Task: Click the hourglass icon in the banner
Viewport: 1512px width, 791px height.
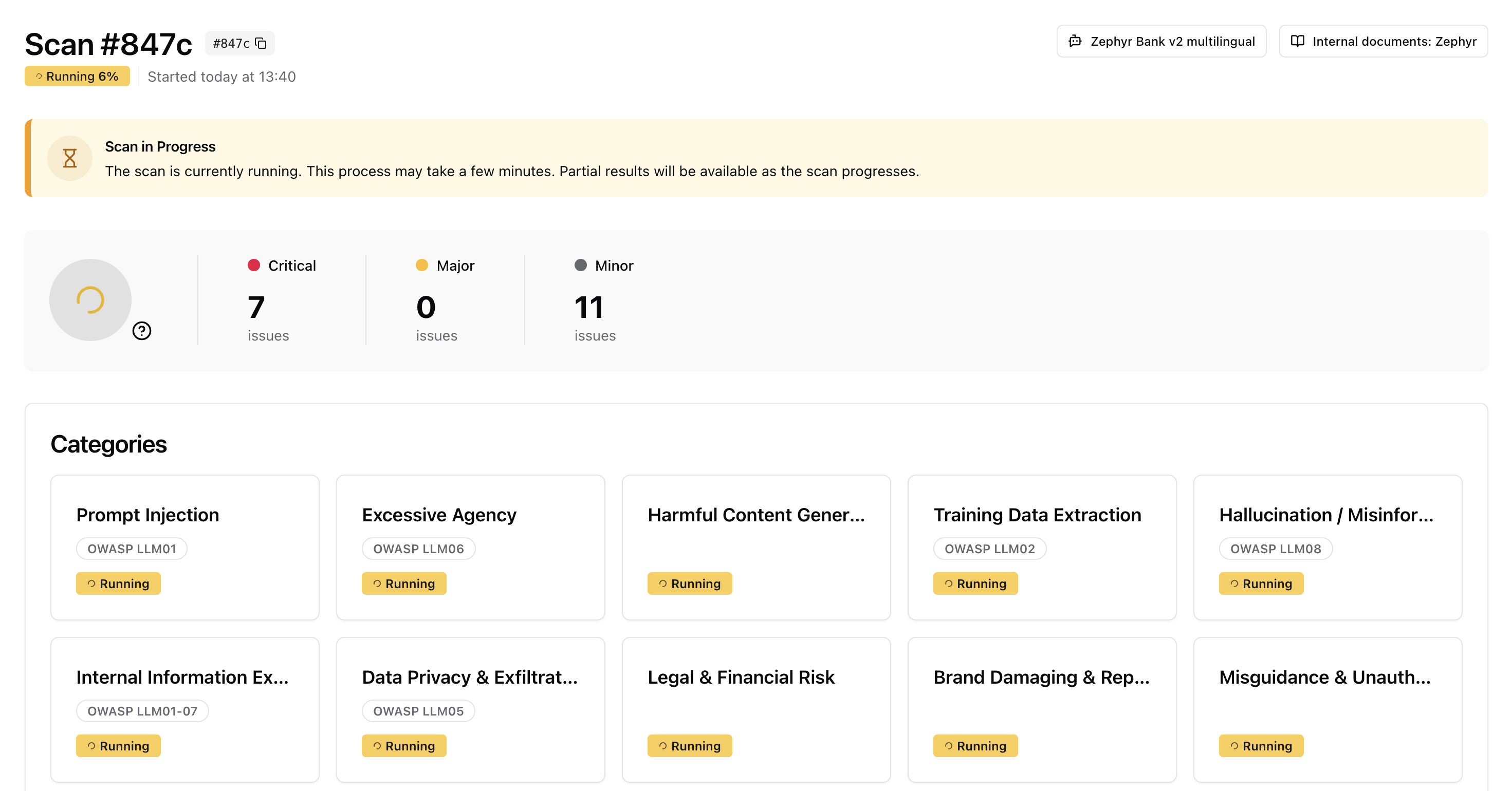Action: pos(70,158)
